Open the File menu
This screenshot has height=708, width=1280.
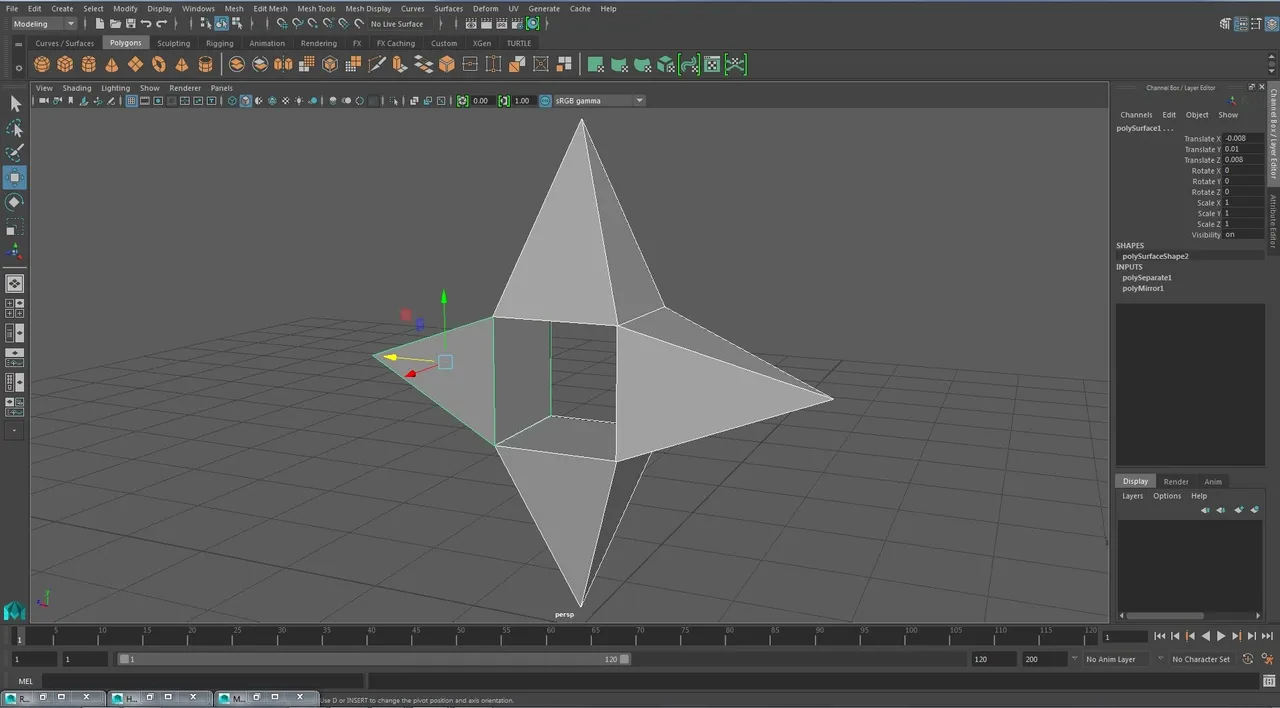coord(12,8)
